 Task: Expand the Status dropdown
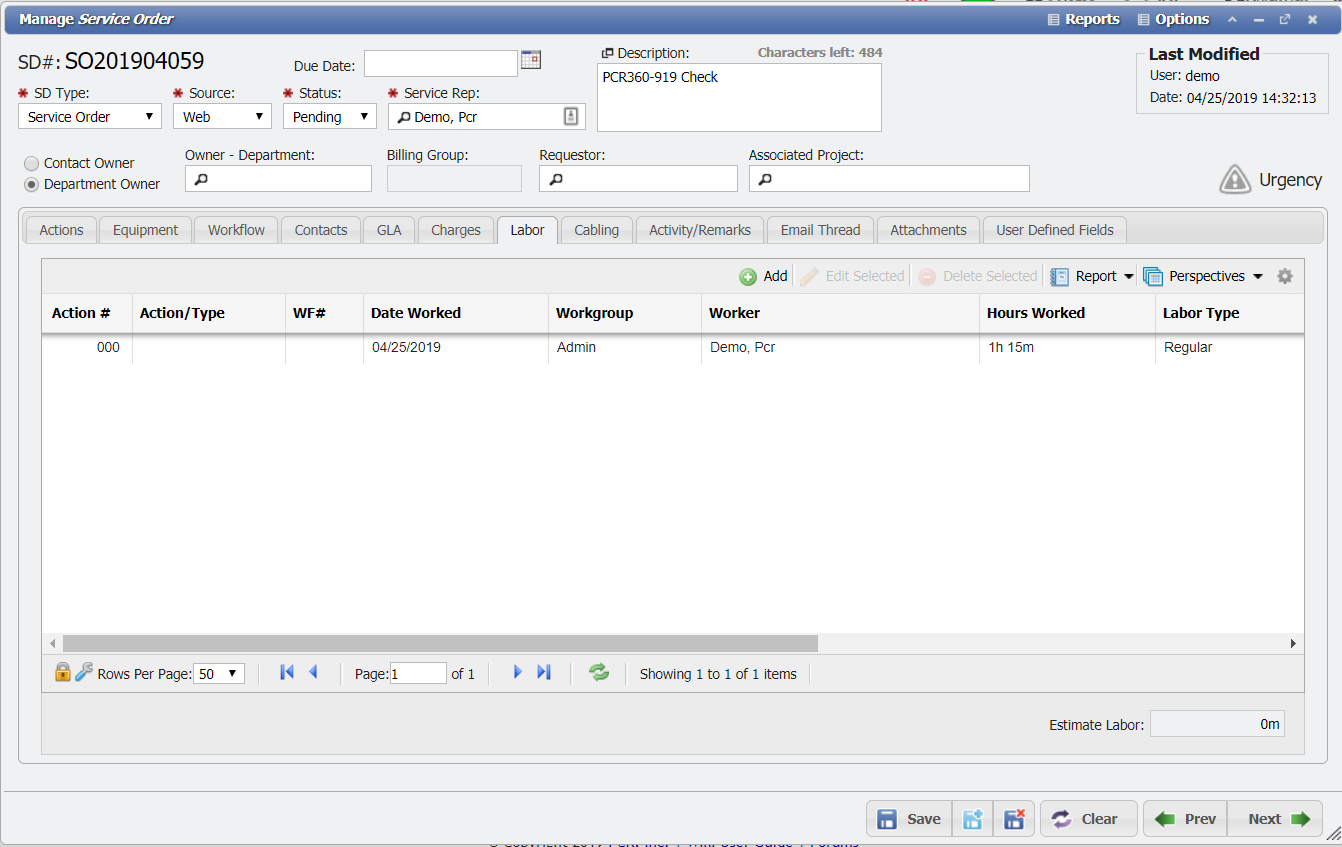pos(329,117)
